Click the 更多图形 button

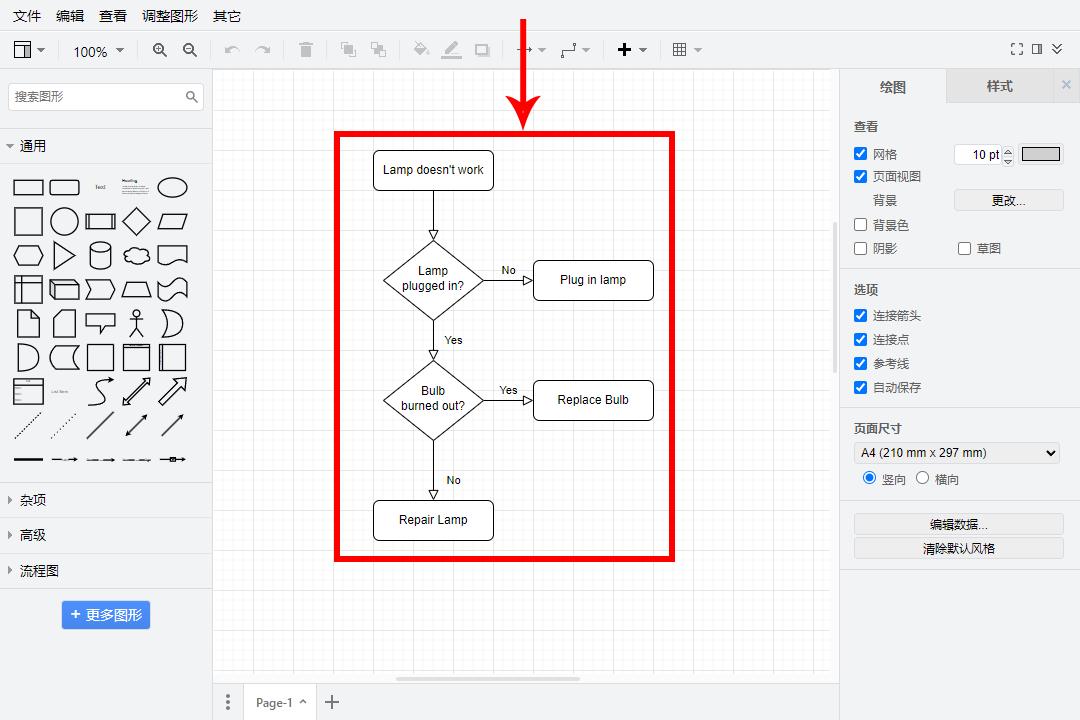click(106, 615)
